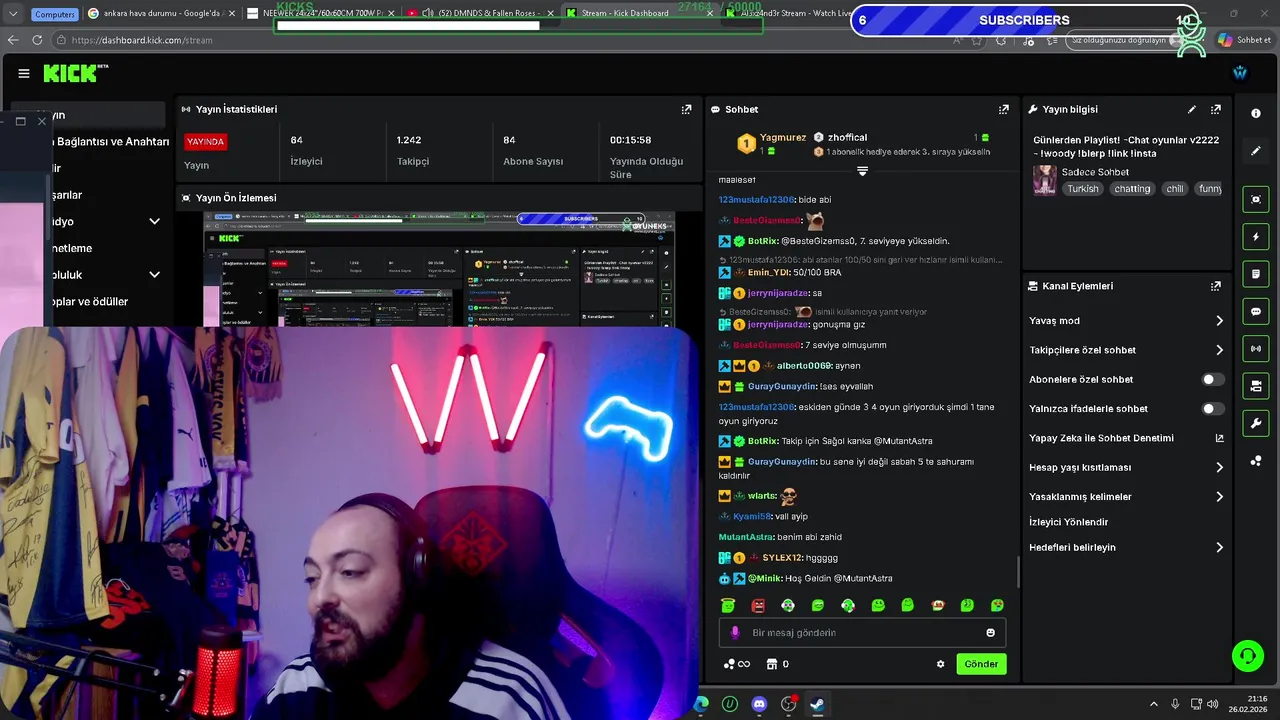Switch to the NEEWER browser tab
The height and width of the screenshot is (720, 1280).
pyautogui.click(x=320, y=14)
